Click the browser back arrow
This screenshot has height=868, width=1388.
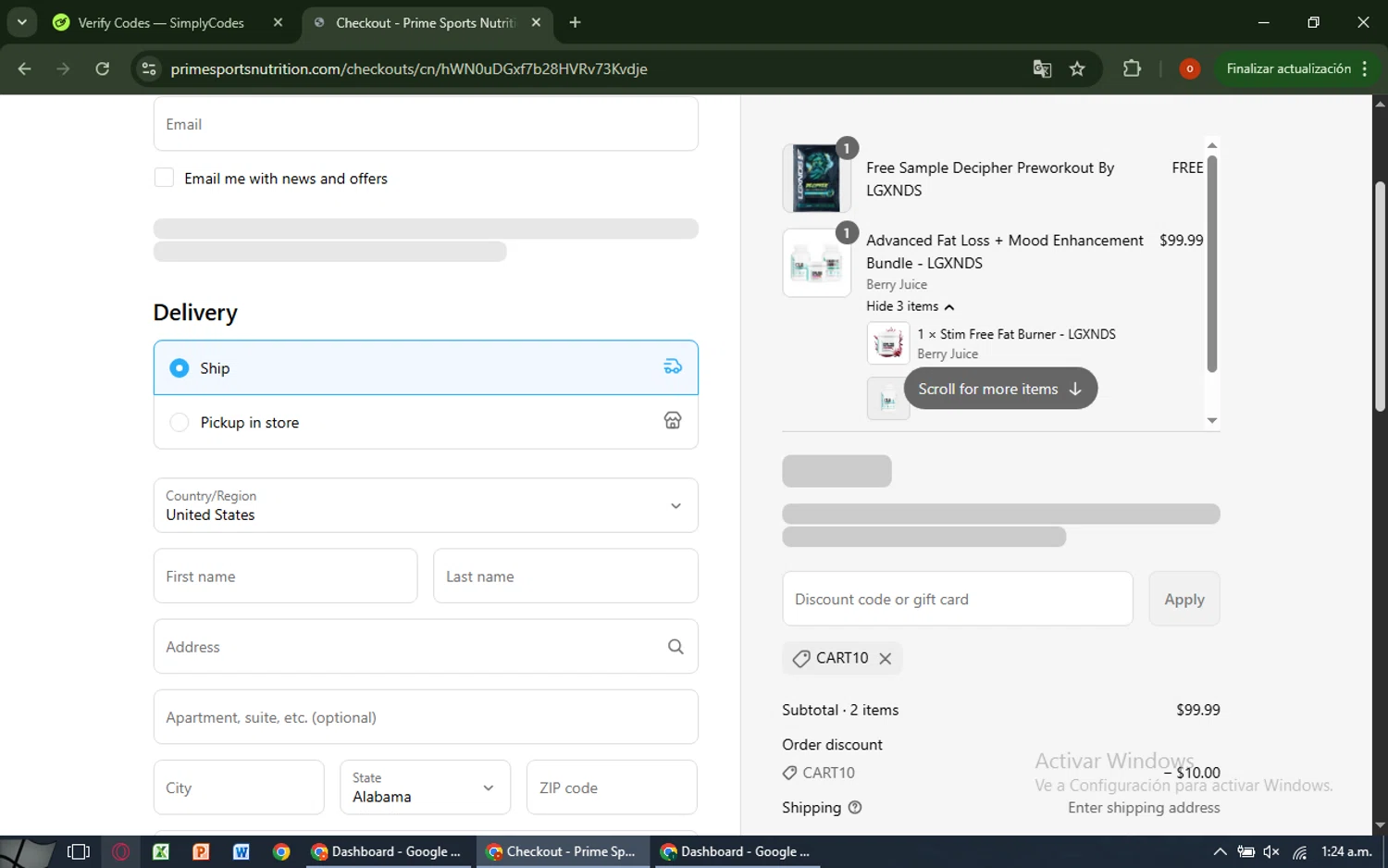pos(25,68)
